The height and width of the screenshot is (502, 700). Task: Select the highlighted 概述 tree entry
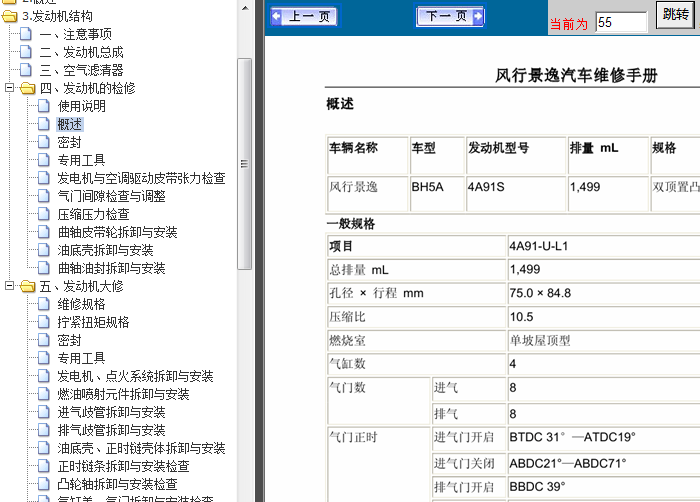[70, 124]
